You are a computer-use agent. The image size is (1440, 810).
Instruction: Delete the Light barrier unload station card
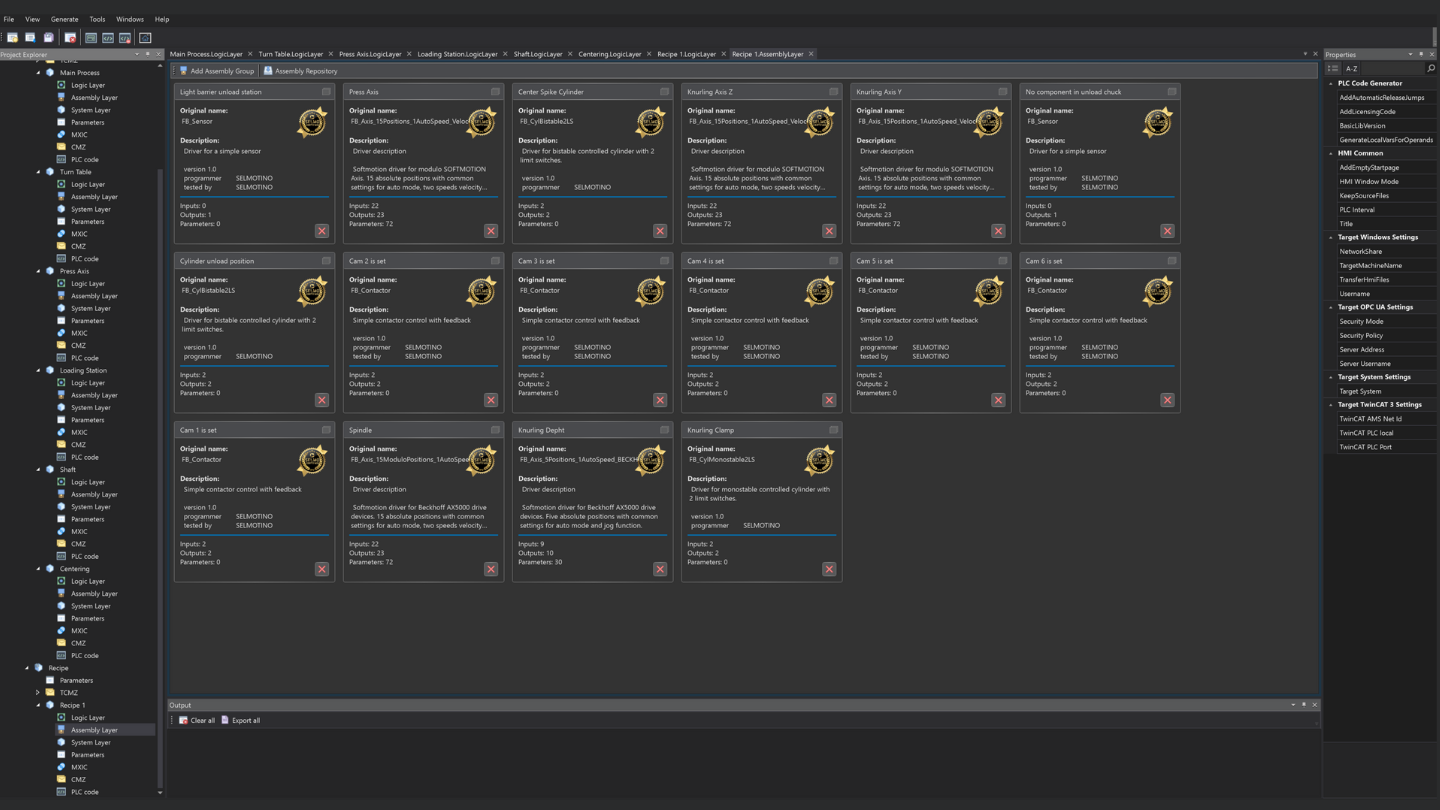[x=322, y=231]
